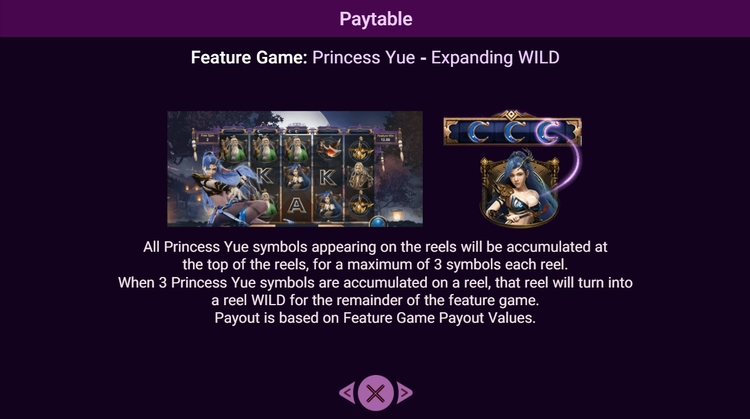Click the 'Princess Yue - Expanding WILD' title text
Image resolution: width=750 pixels, height=419 pixels.
point(436,57)
